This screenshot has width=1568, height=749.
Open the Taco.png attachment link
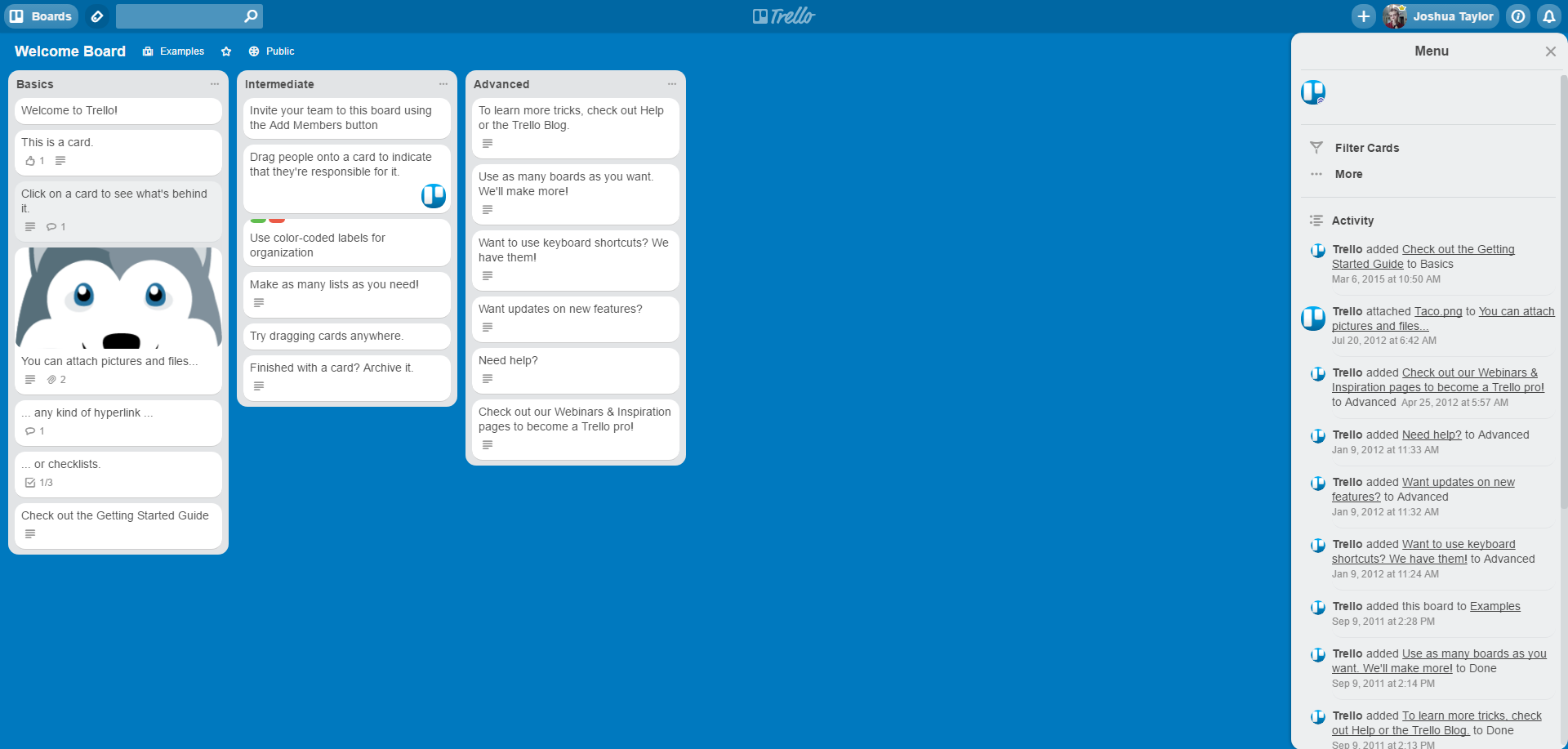[x=1438, y=311]
